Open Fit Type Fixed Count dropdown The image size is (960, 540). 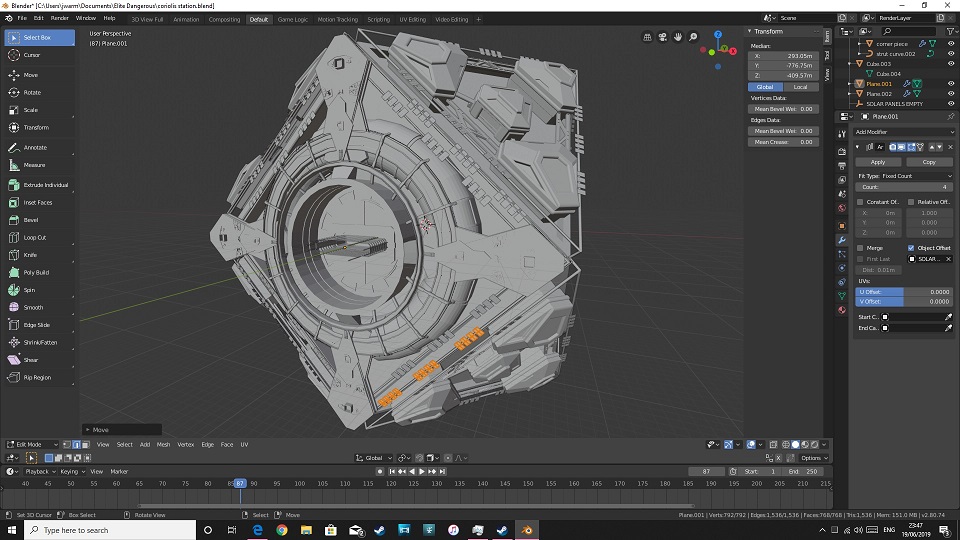pyautogui.click(x=917, y=176)
